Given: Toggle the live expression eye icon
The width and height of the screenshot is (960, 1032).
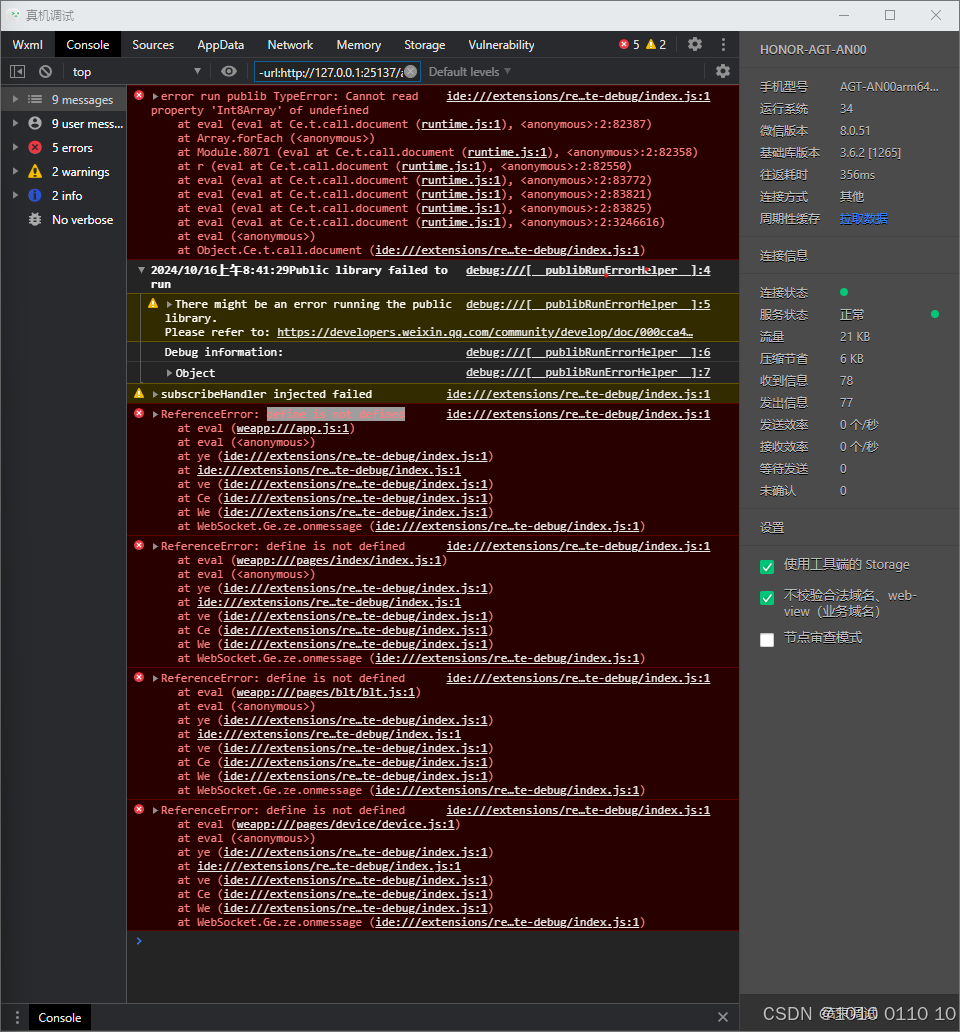Looking at the screenshot, I should coord(228,71).
